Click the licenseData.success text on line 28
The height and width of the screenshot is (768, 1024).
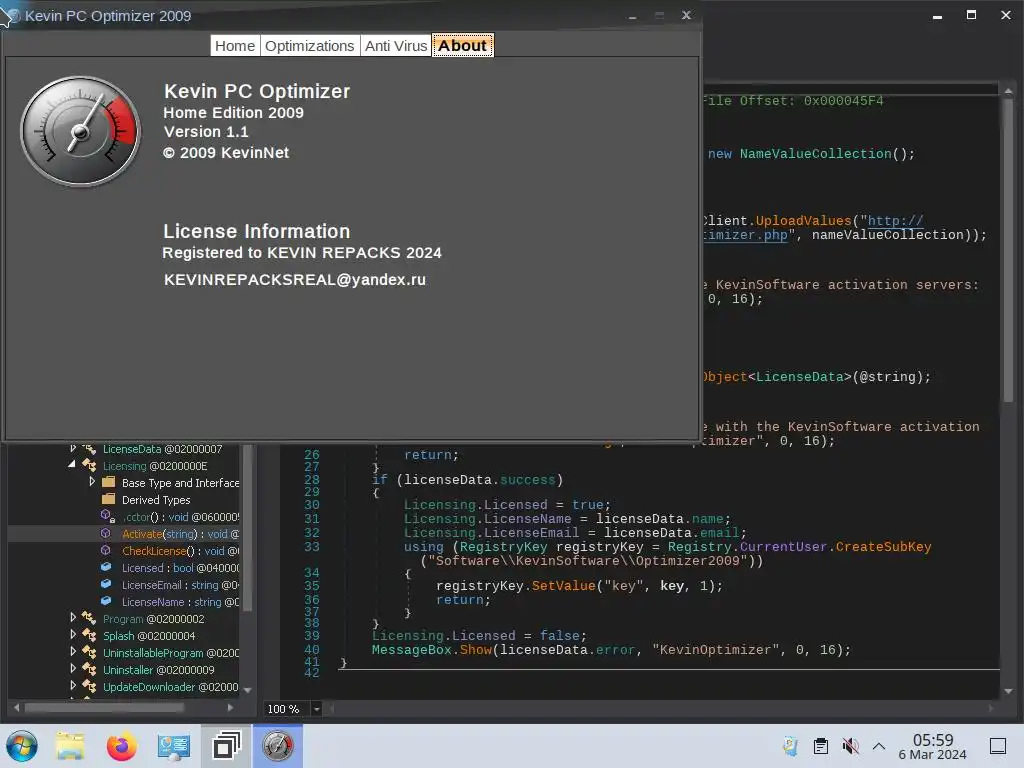click(x=479, y=480)
